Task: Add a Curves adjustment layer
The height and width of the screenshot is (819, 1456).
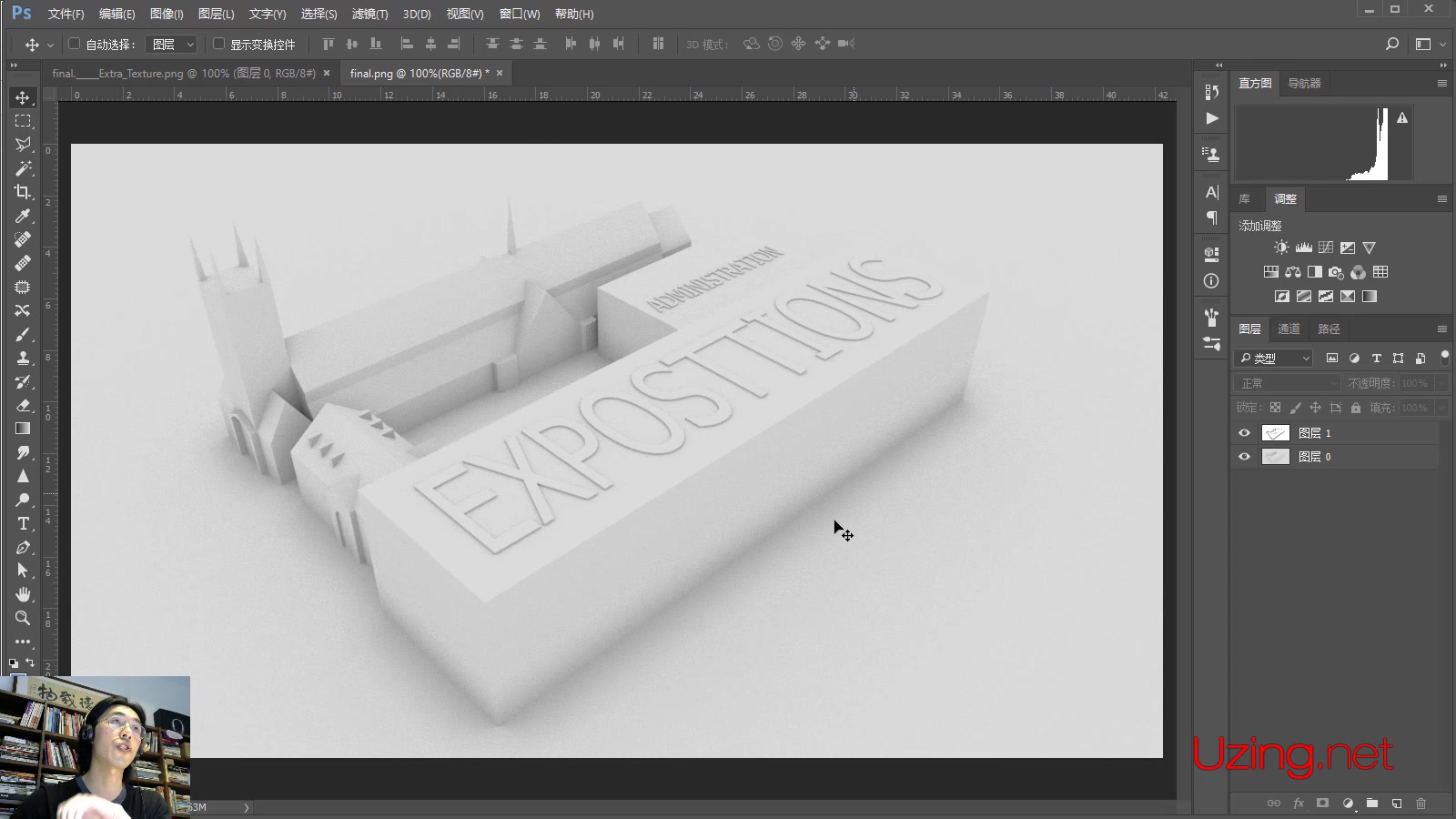Action: tap(1325, 247)
